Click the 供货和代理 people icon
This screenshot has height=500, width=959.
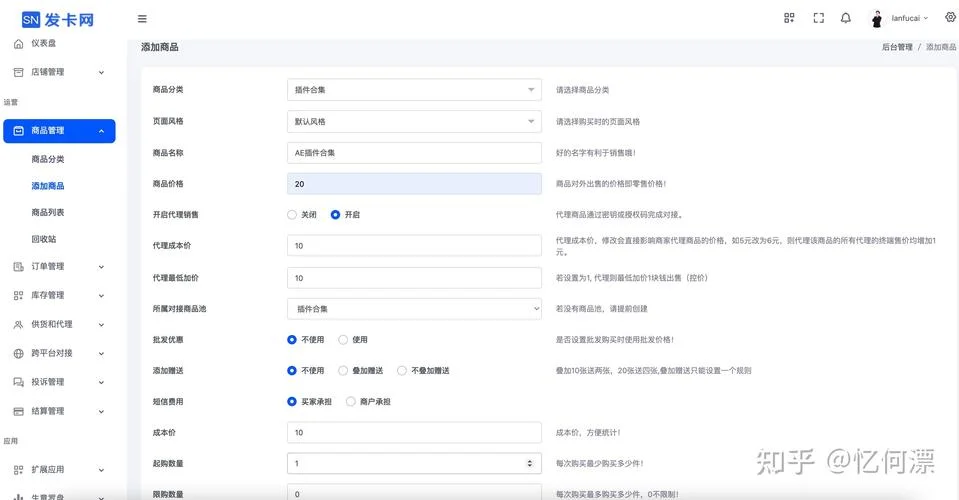(x=18, y=325)
